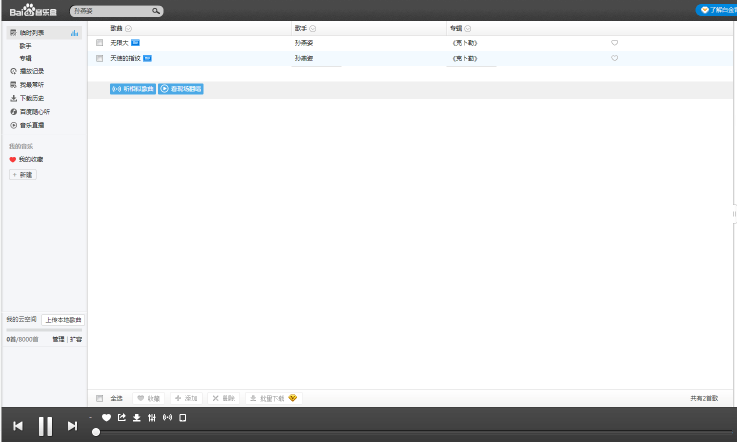Viewport: 737px width, 442px height.
Task: Click album 《克卜勒》 in the 天使的指纹 row
Action: 464,58
